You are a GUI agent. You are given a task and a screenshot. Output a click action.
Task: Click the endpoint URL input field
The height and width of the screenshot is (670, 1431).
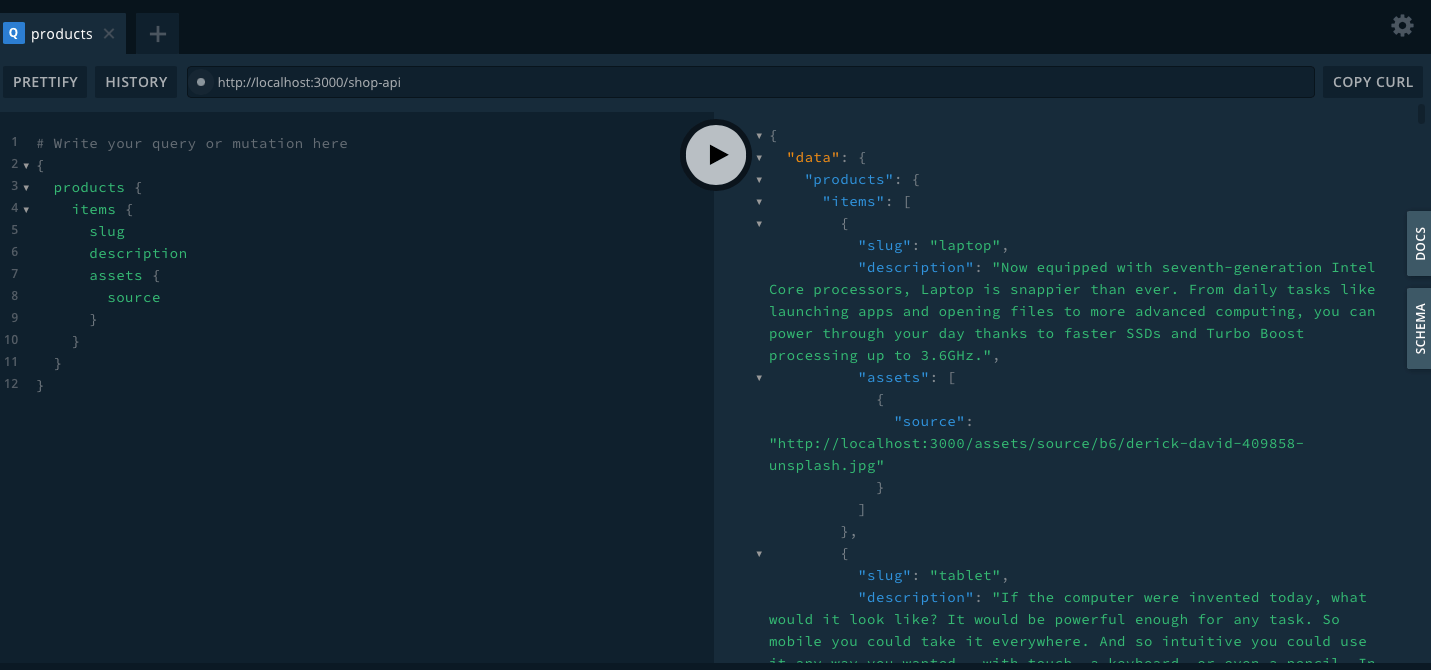pos(750,82)
